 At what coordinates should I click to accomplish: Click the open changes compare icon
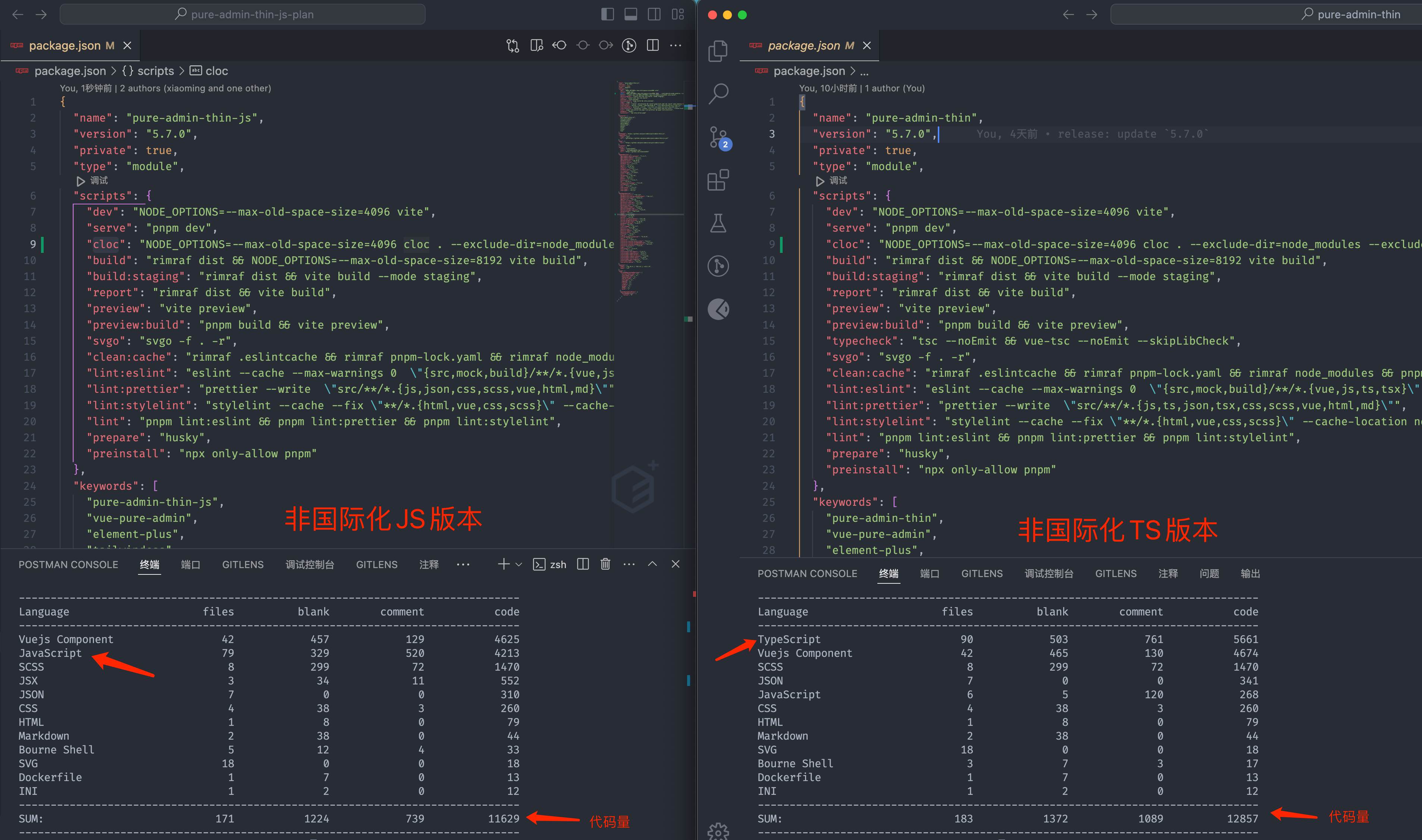pos(512,45)
